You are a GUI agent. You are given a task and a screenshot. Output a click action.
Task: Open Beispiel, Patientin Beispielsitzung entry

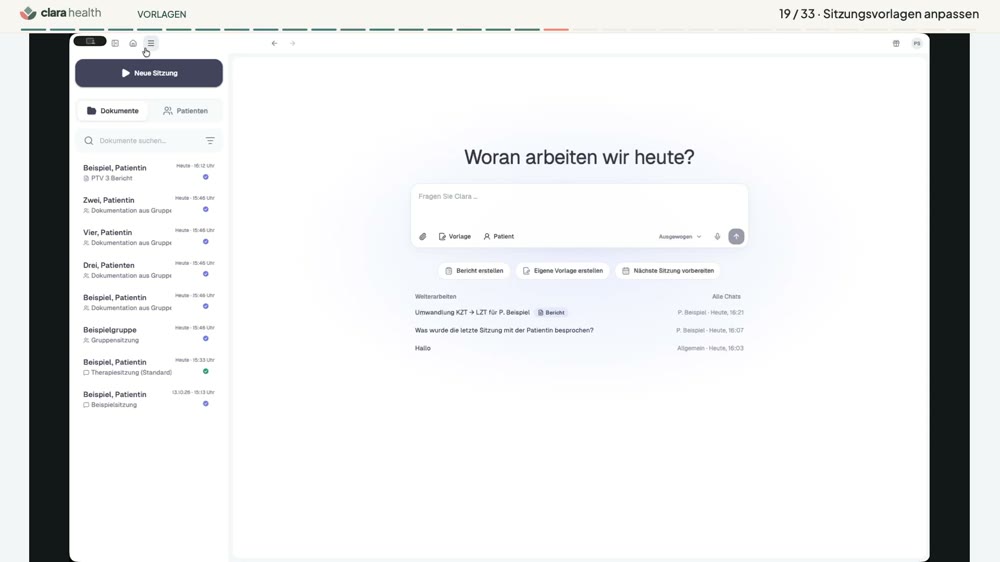(149, 400)
